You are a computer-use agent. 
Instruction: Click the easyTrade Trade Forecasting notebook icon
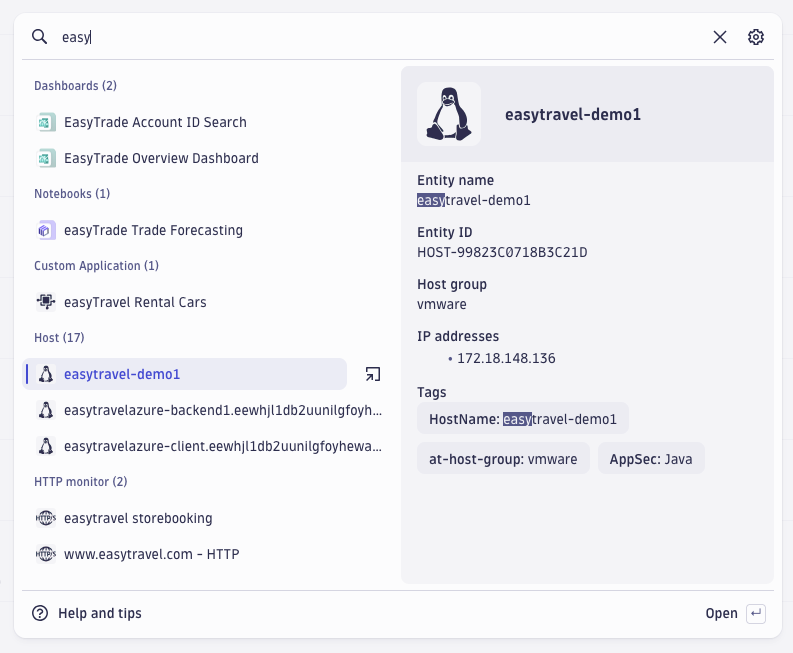tap(45, 230)
